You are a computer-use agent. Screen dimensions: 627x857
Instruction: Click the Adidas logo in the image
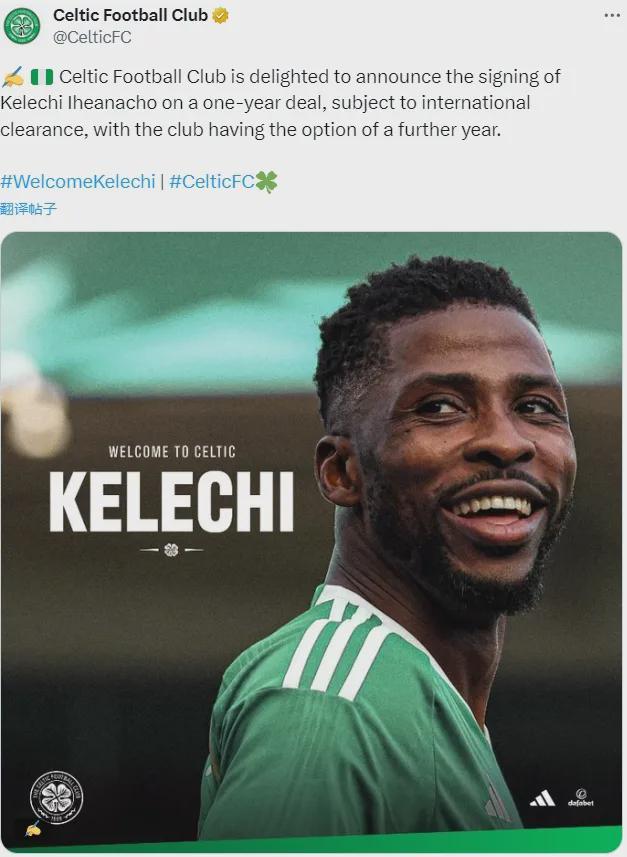[542, 798]
